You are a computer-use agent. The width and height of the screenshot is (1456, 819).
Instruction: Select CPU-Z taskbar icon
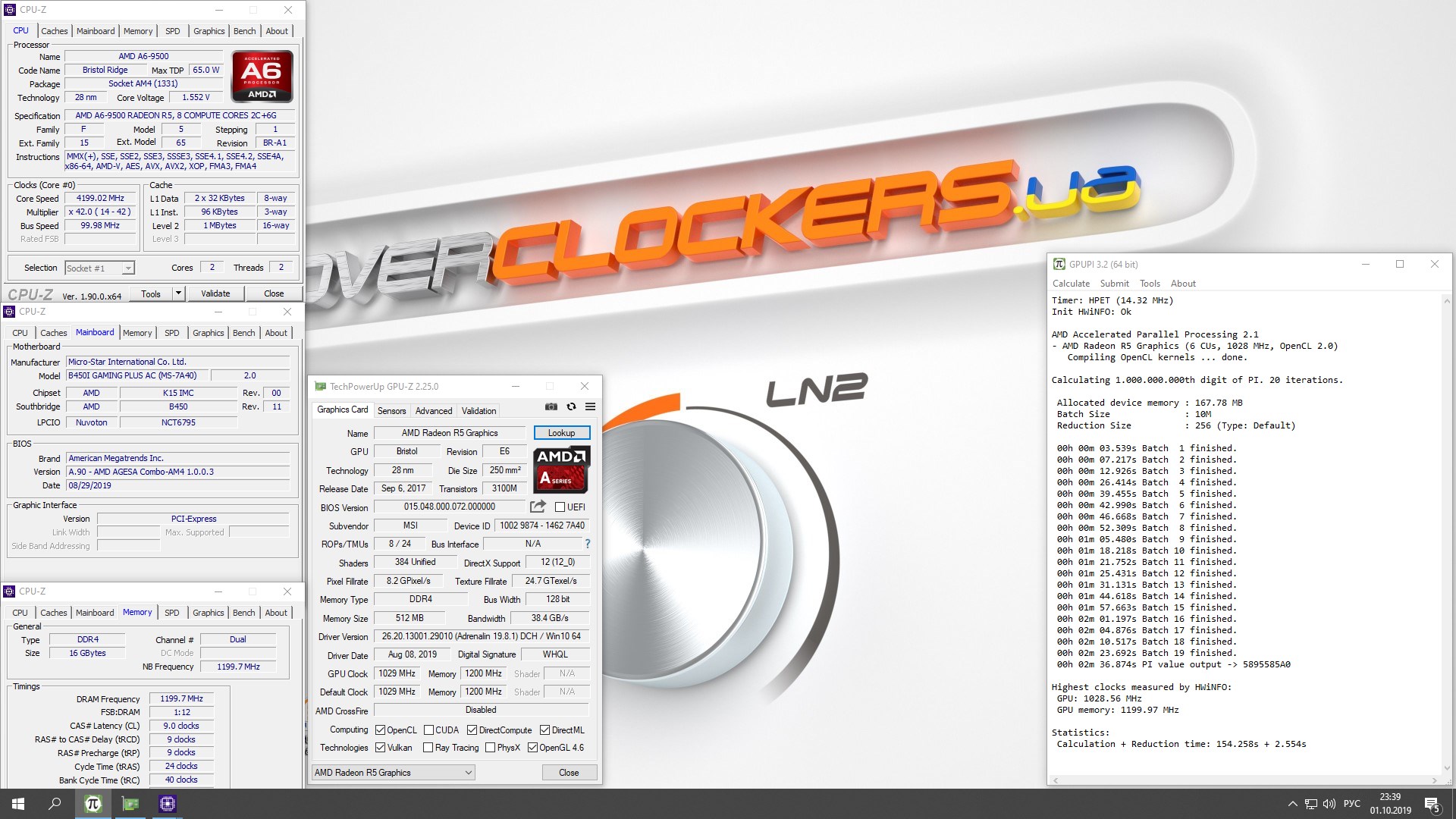click(x=168, y=804)
